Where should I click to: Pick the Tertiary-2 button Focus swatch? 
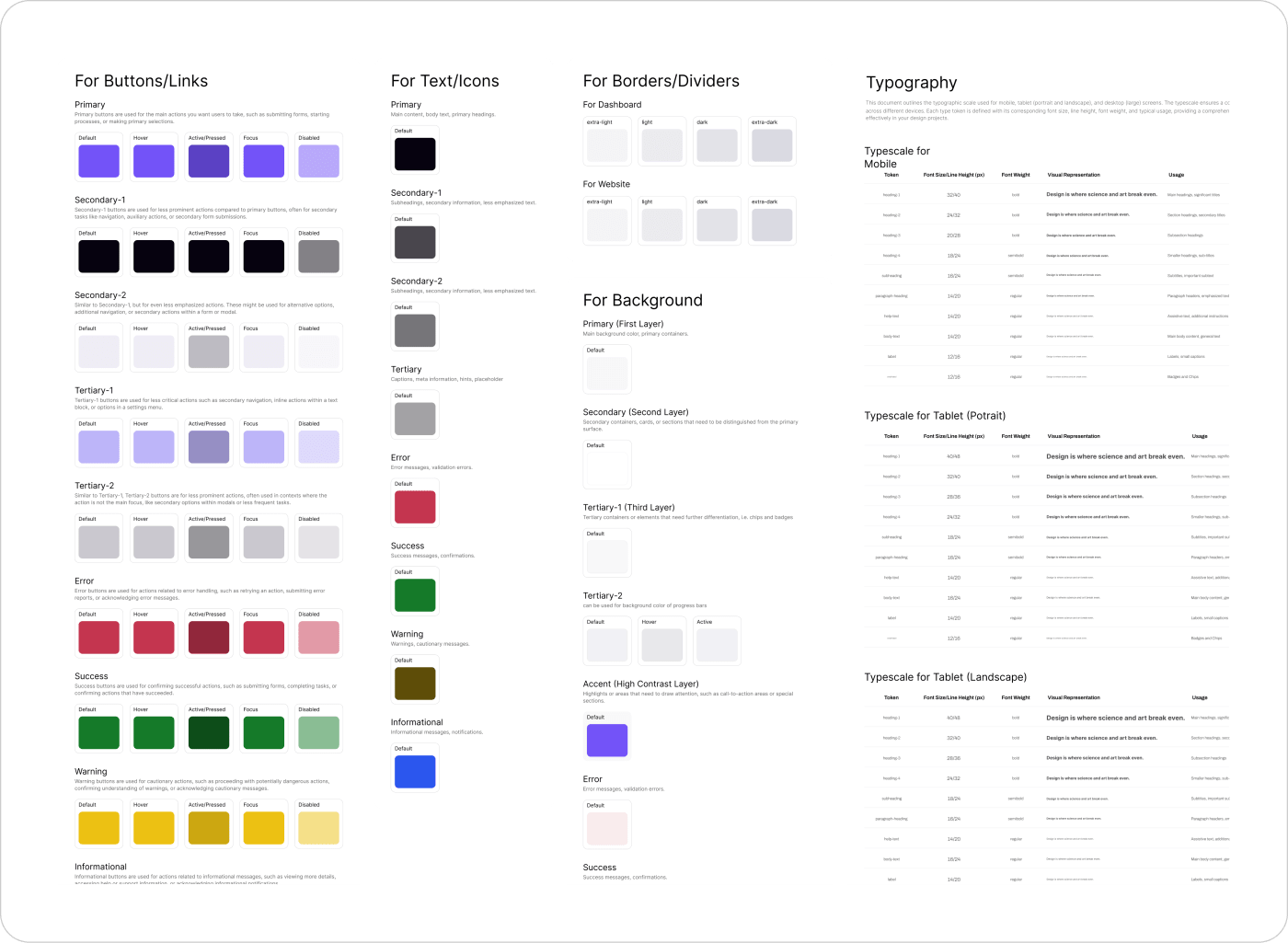(264, 542)
